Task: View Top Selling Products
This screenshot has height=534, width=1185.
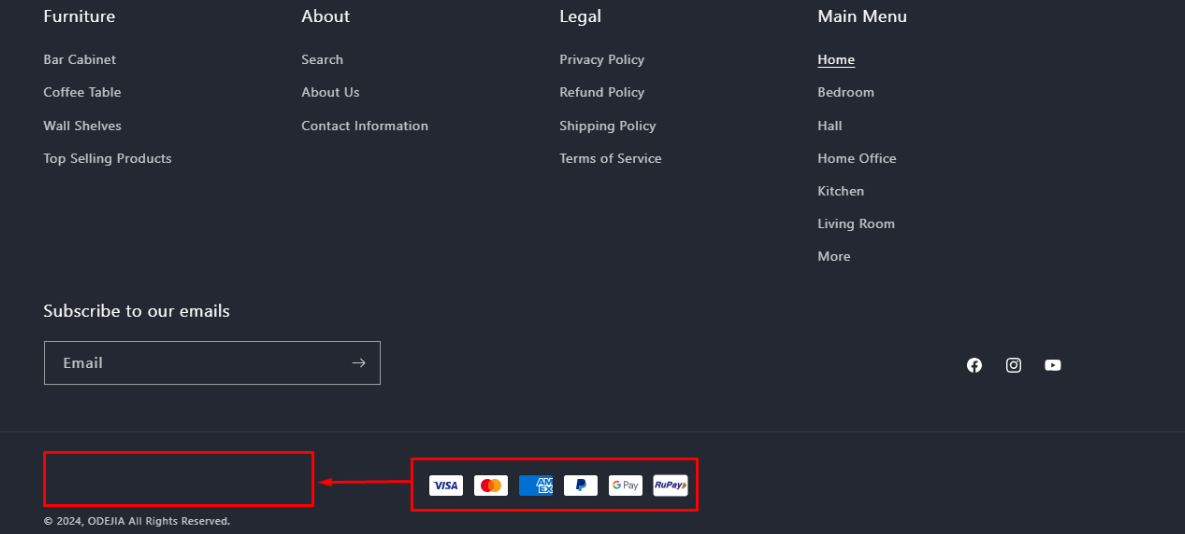Action: tap(107, 159)
